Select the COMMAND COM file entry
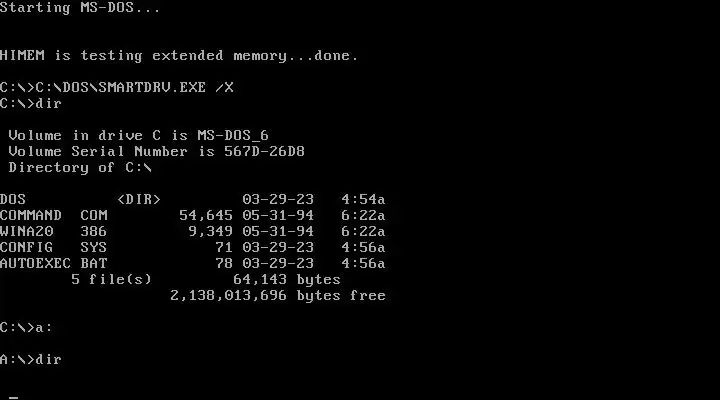720x400 pixels. [192, 215]
